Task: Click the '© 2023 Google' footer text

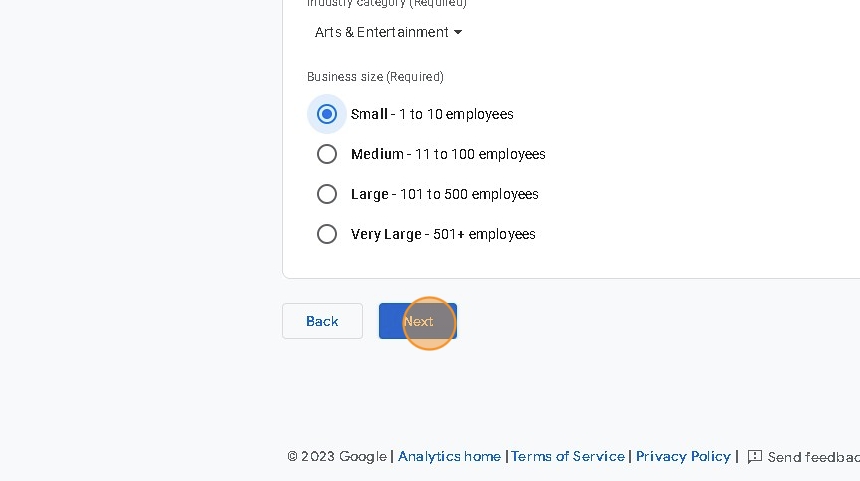Action: [337, 456]
